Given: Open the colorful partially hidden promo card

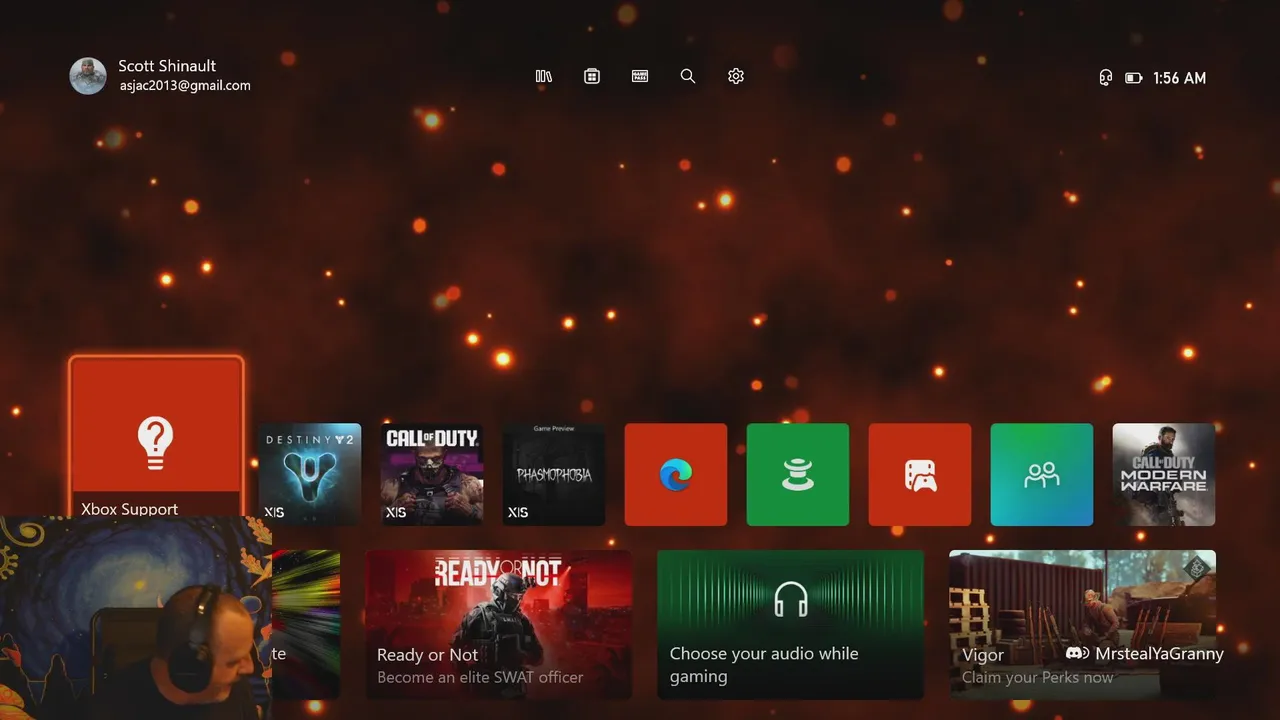Looking at the screenshot, I should (x=306, y=624).
